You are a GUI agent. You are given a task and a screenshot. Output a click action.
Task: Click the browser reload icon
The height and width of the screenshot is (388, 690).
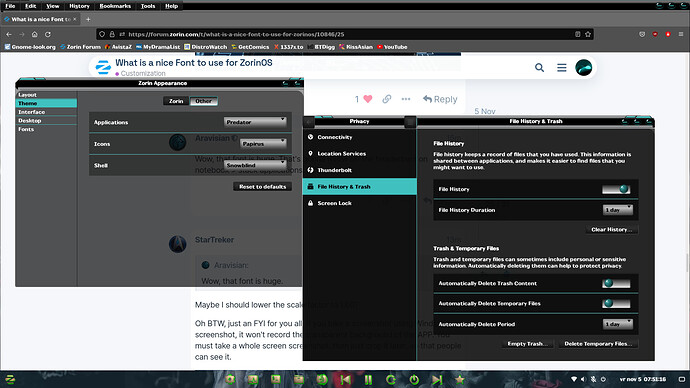(x=48, y=34)
